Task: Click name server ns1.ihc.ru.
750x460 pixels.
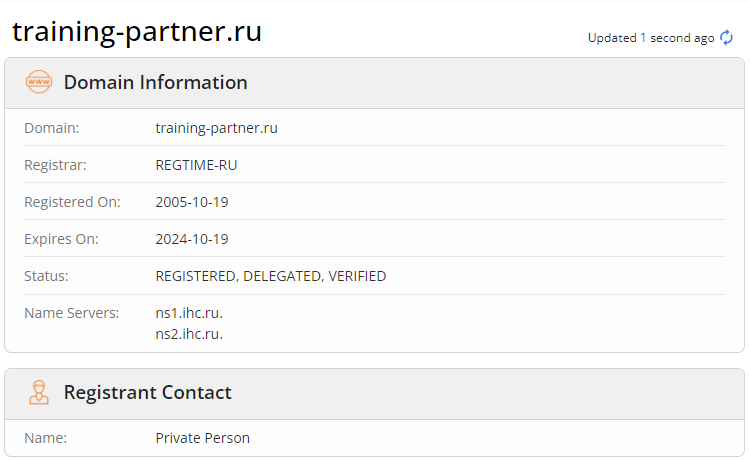Action: (189, 313)
